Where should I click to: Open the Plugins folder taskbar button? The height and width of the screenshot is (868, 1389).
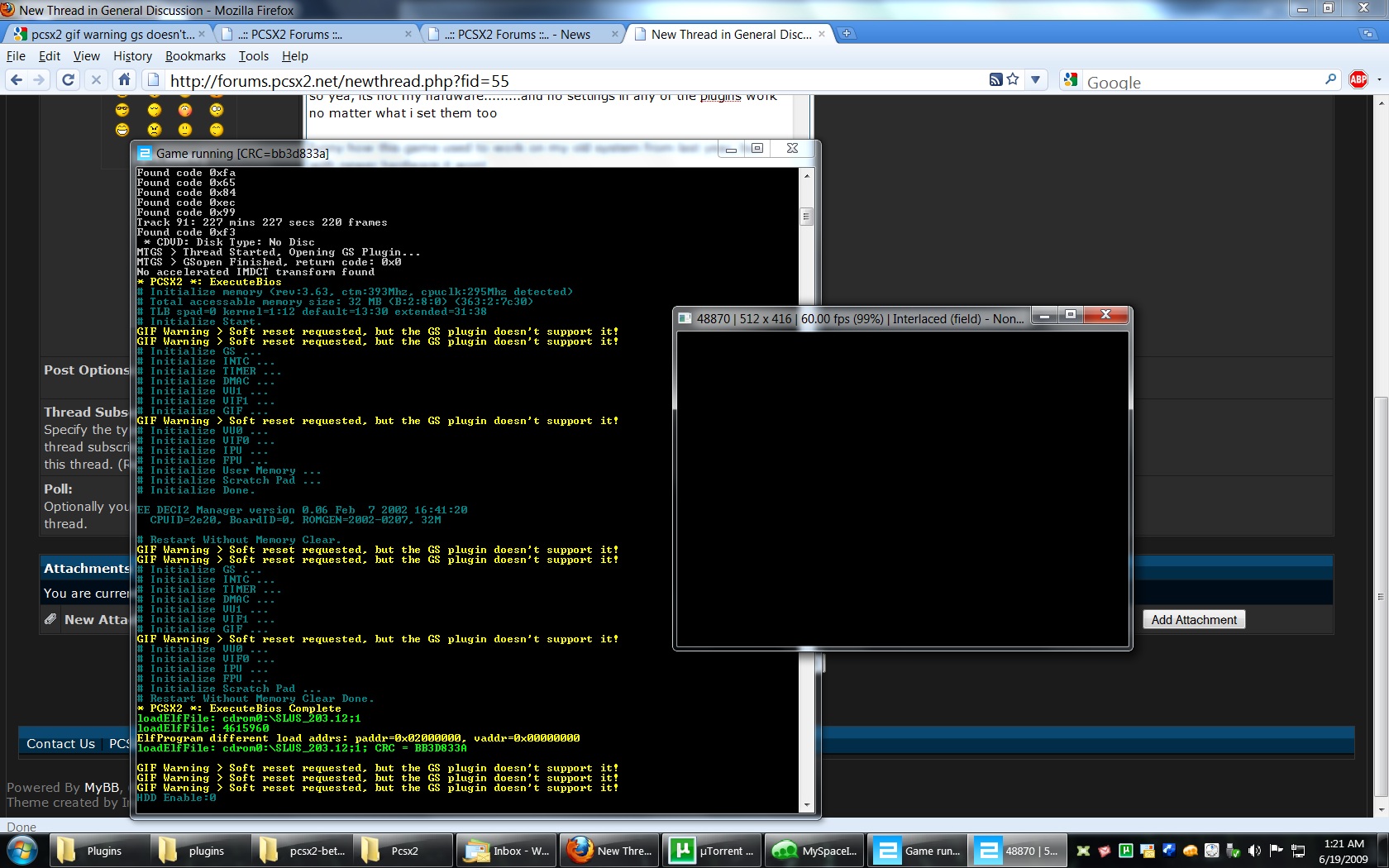pyautogui.click(x=98, y=851)
